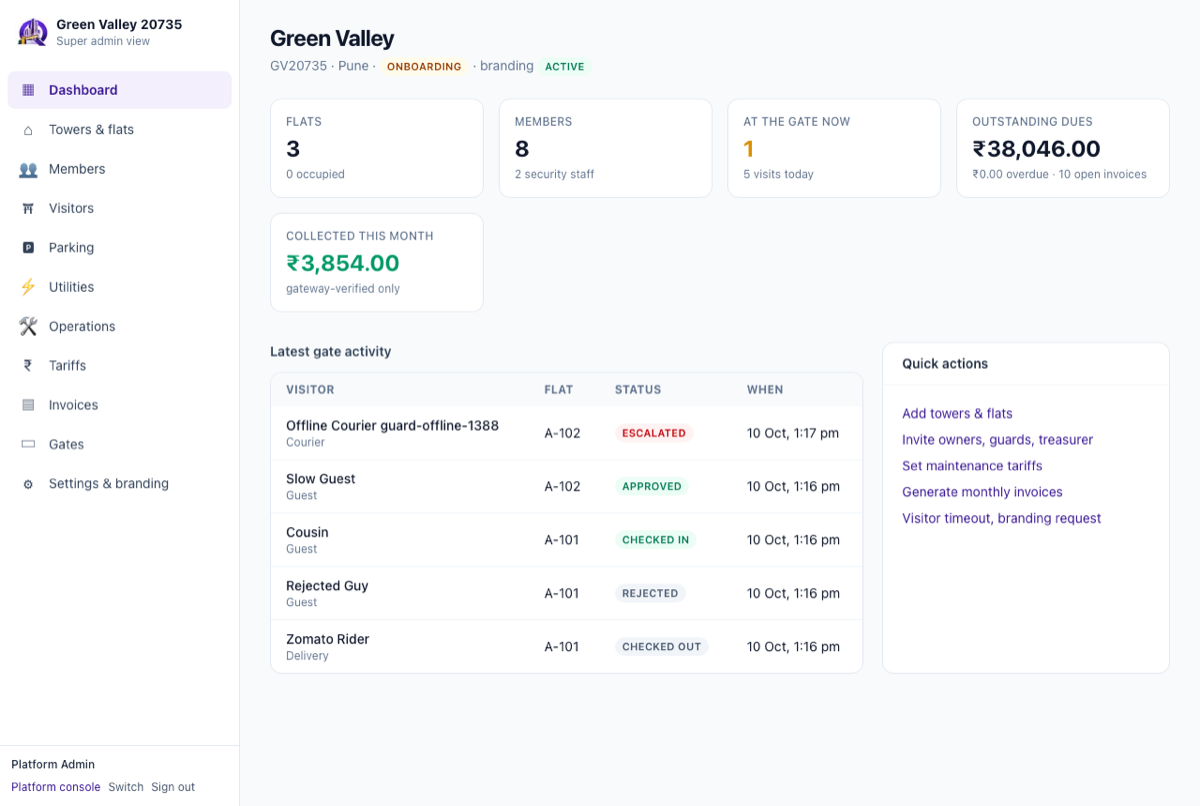The width and height of the screenshot is (1200, 806).
Task: Click the Latest gate activity heading
Action: pyautogui.click(x=331, y=352)
